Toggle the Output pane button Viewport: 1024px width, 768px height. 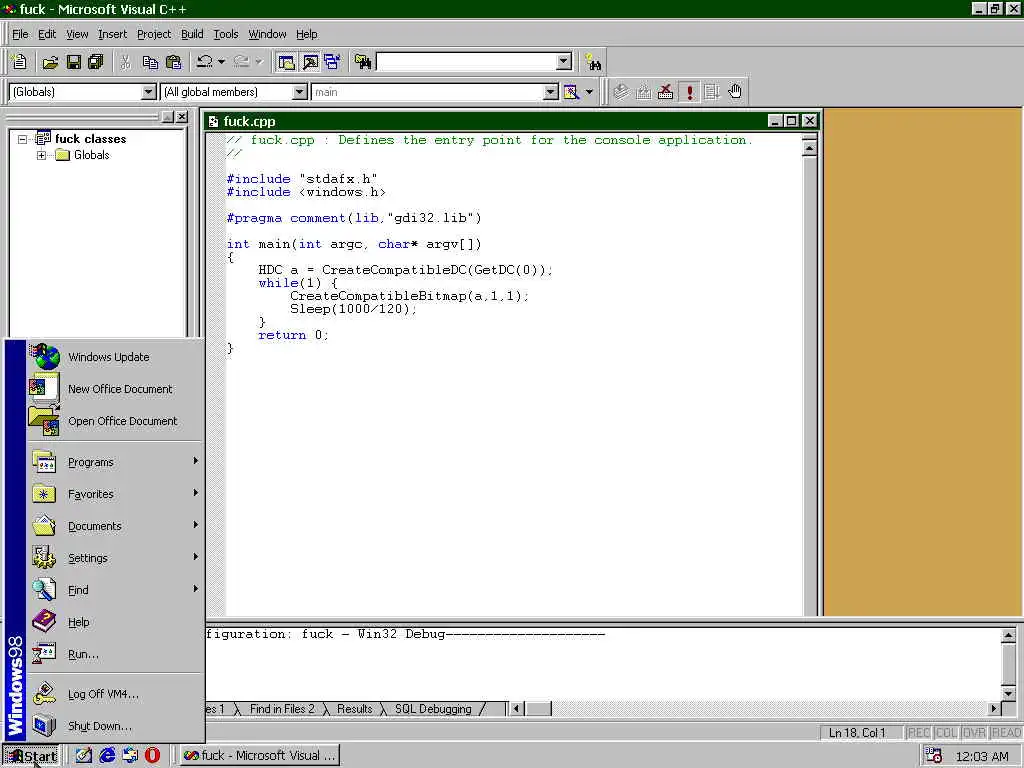[310, 62]
